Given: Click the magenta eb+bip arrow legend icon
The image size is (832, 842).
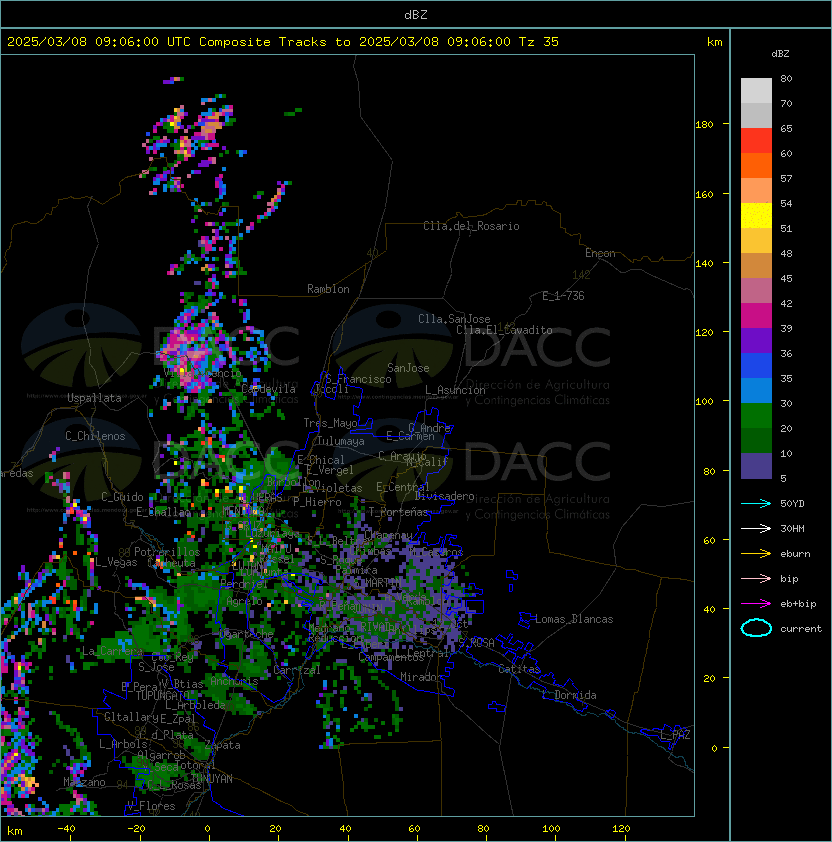Looking at the screenshot, I should (756, 604).
